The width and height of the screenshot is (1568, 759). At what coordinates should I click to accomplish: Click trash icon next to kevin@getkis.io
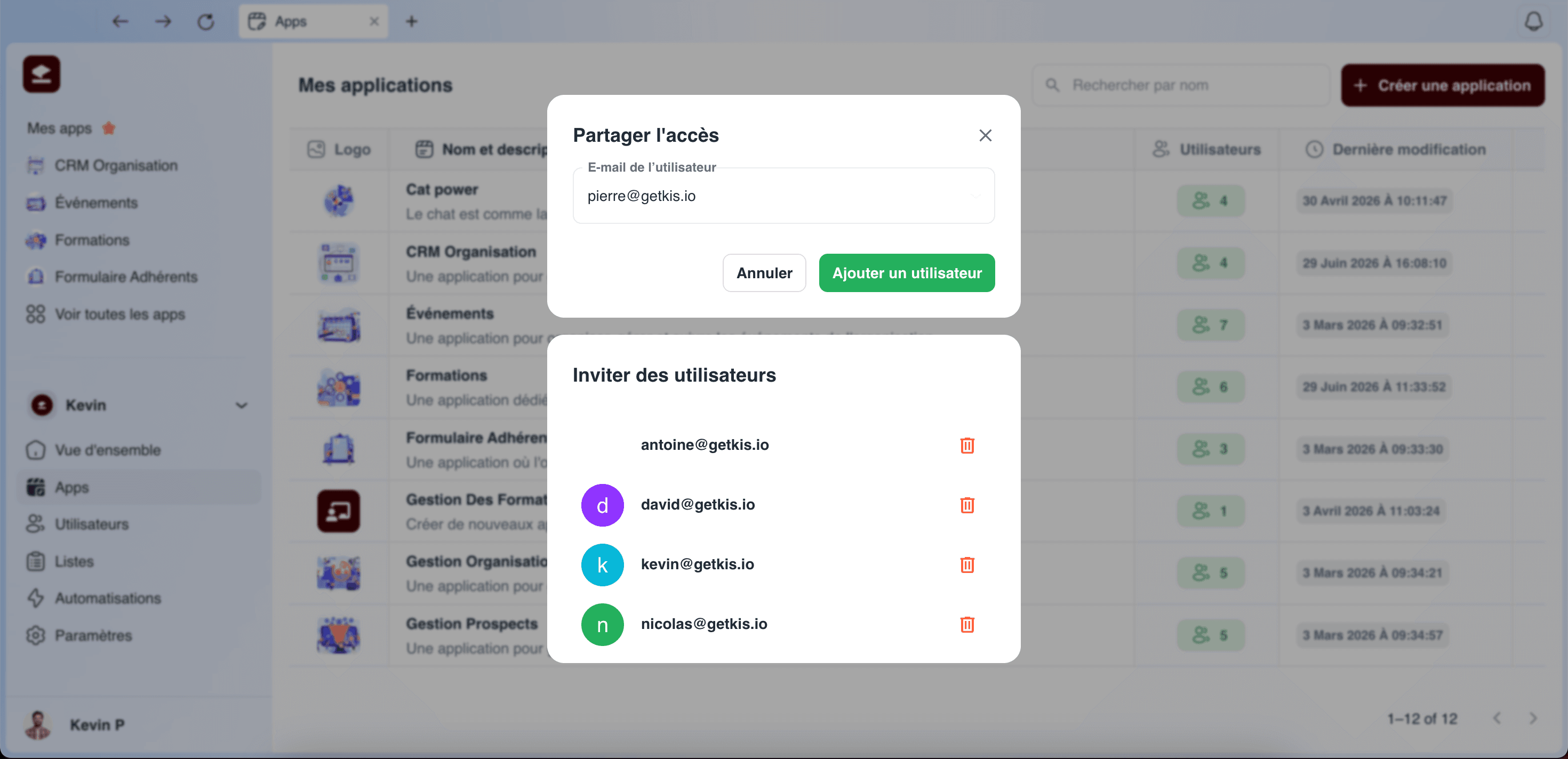[966, 564]
